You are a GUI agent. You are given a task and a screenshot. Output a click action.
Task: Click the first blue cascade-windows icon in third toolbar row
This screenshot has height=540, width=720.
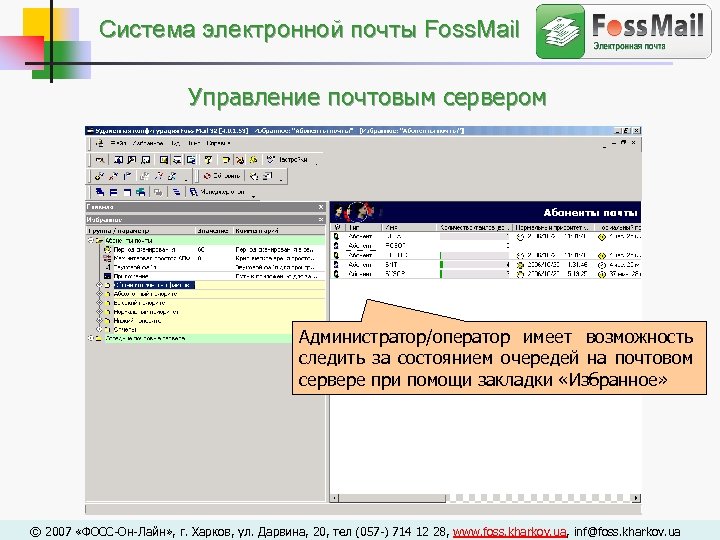99,192
